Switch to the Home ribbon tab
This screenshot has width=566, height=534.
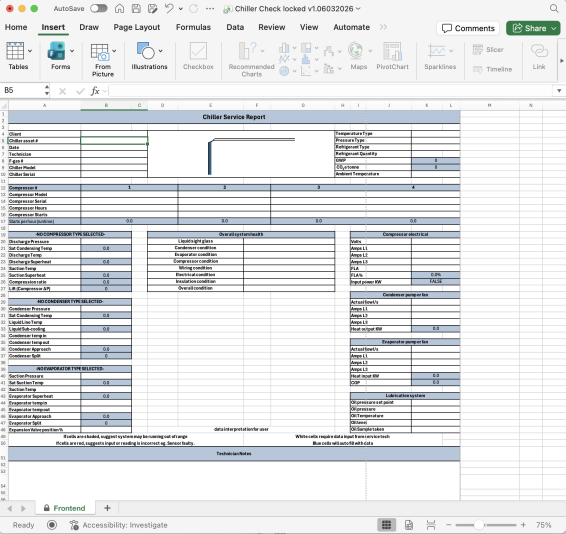16,27
